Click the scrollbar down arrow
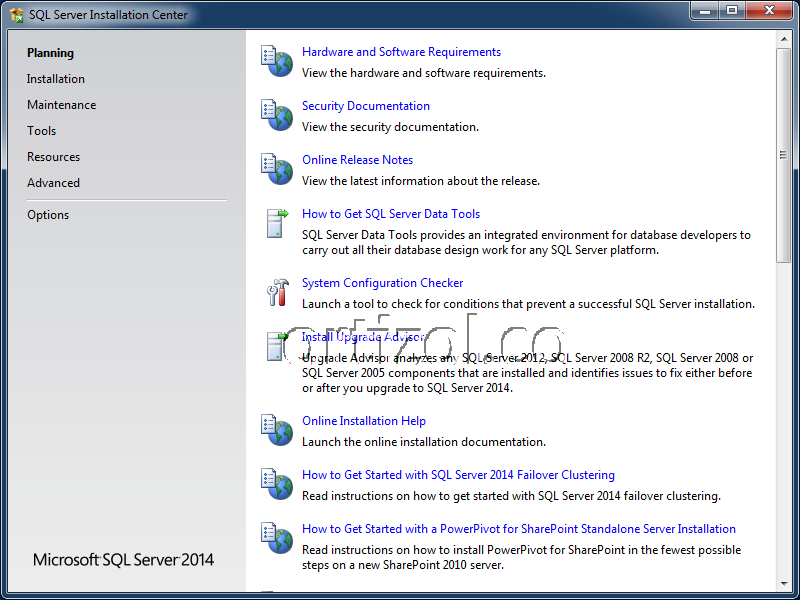 pyautogui.click(x=784, y=584)
